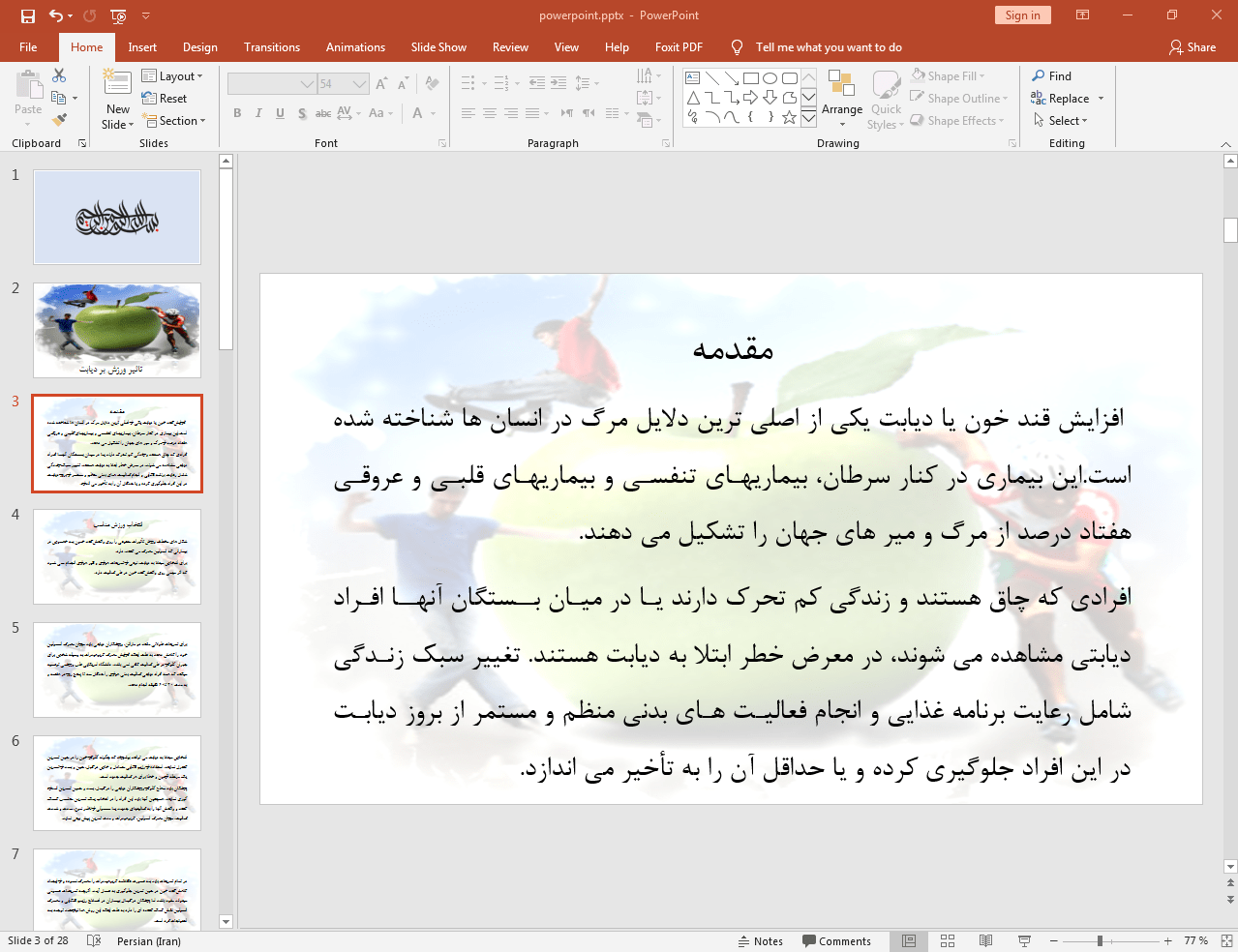Click the Reset slide button
The height and width of the screenshot is (952, 1238).
click(165, 99)
